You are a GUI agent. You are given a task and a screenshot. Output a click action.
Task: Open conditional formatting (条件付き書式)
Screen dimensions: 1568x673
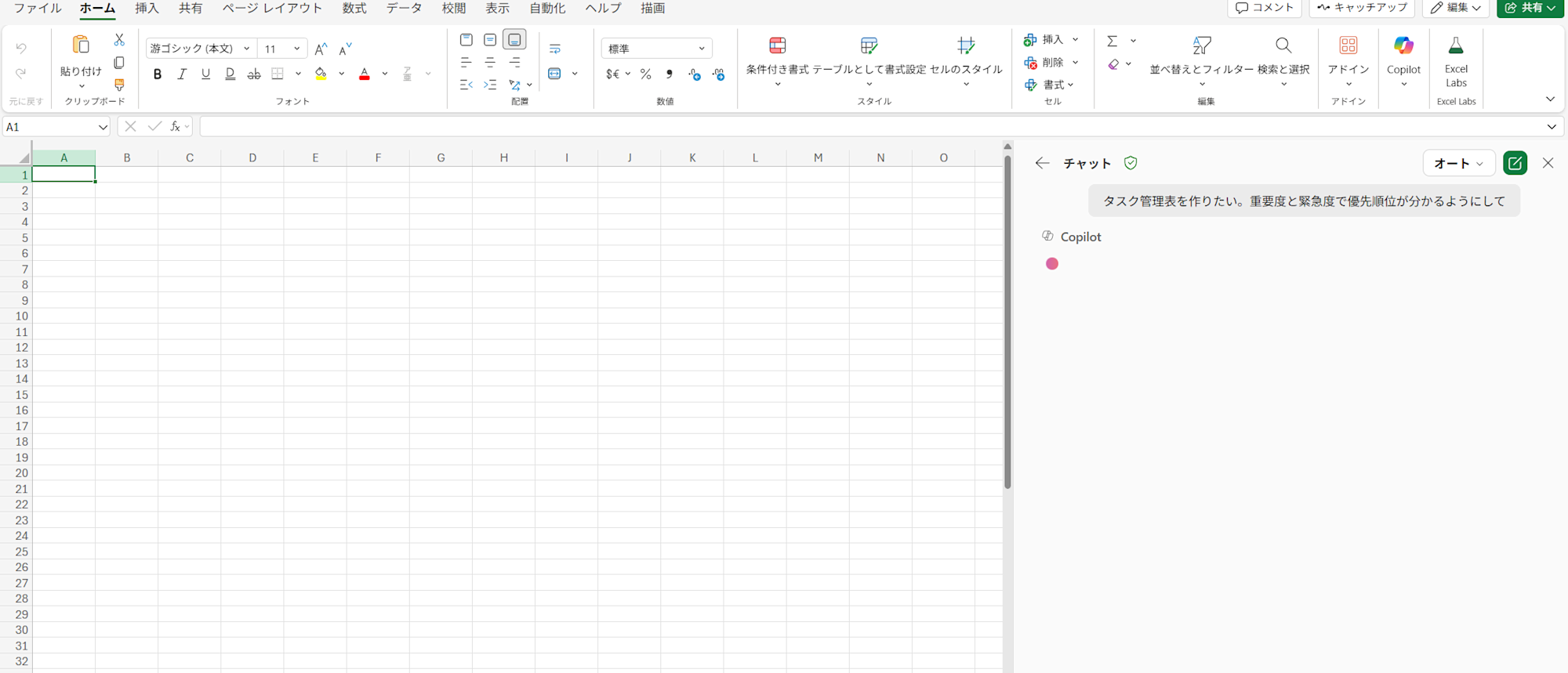point(776,56)
